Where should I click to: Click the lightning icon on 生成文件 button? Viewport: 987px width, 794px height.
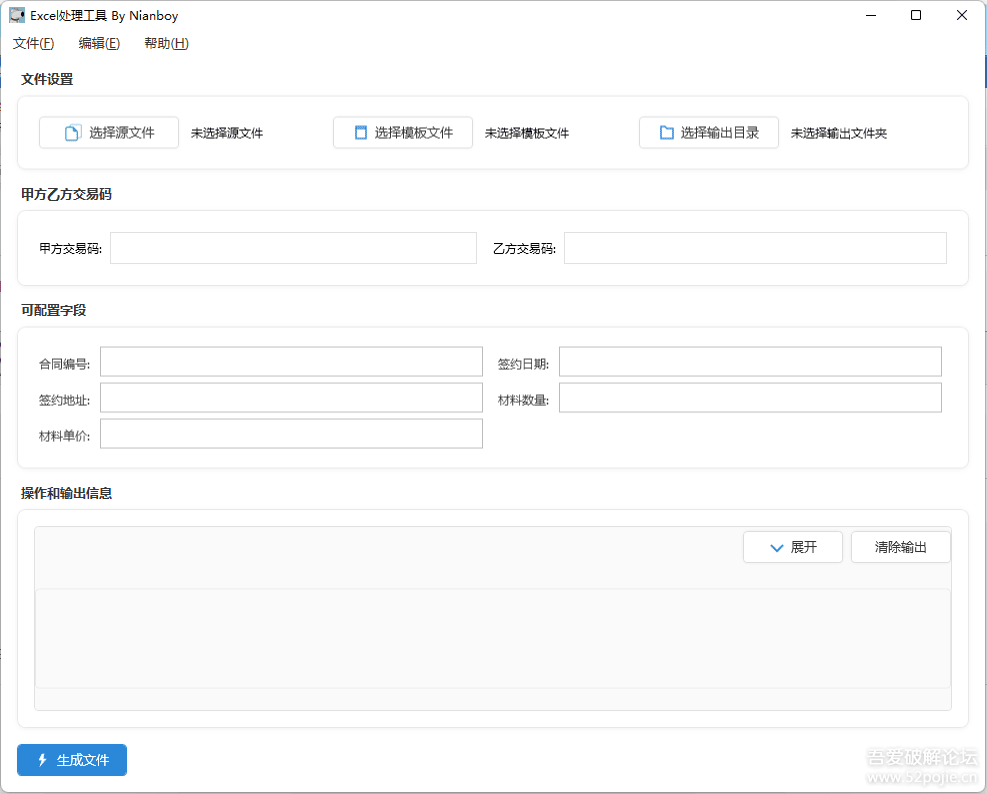(x=42, y=760)
